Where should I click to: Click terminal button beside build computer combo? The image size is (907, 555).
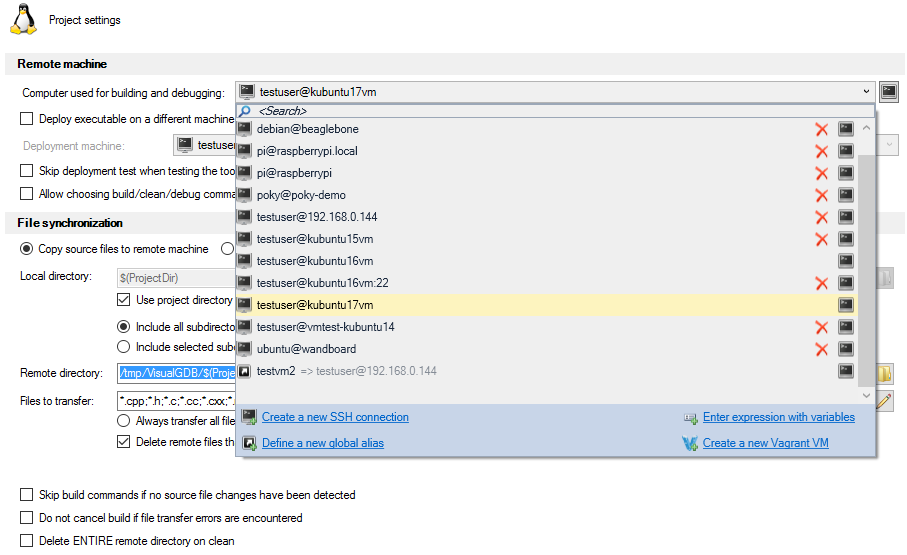pyautogui.click(x=888, y=91)
